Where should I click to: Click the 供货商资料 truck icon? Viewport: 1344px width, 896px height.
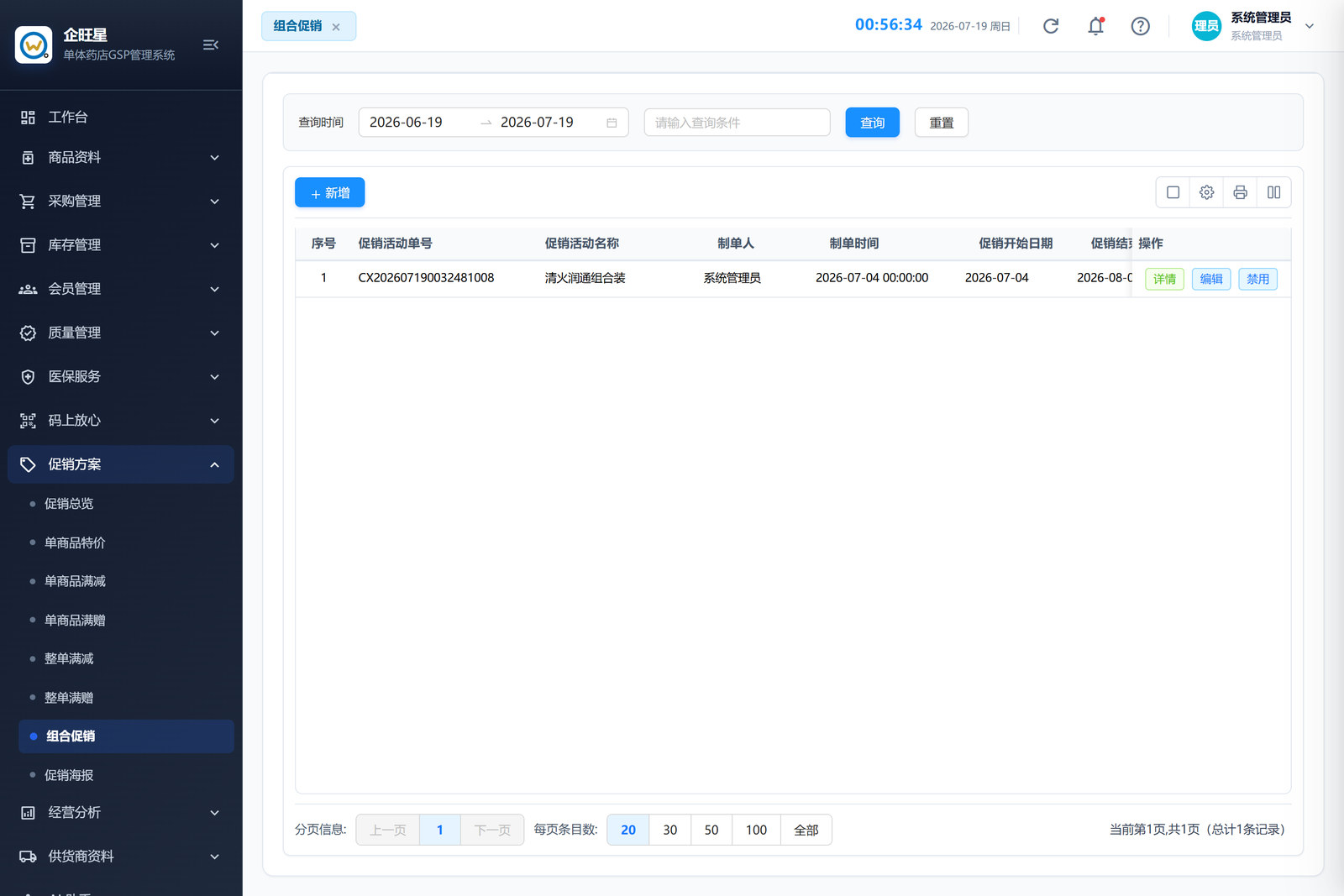pos(28,857)
